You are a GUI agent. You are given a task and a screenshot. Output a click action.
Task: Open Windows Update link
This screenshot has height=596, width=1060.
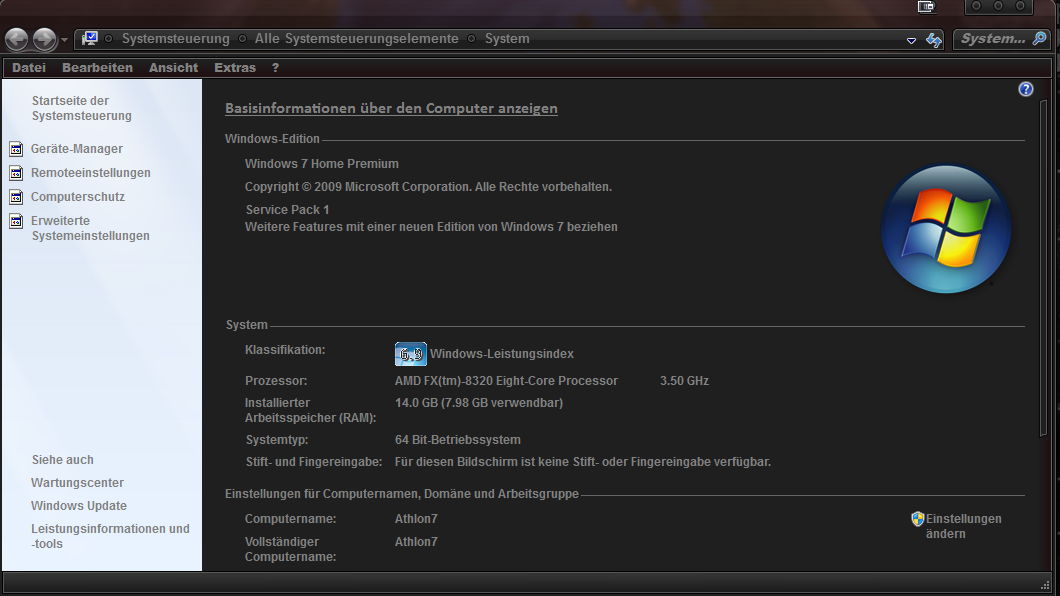tap(78, 505)
